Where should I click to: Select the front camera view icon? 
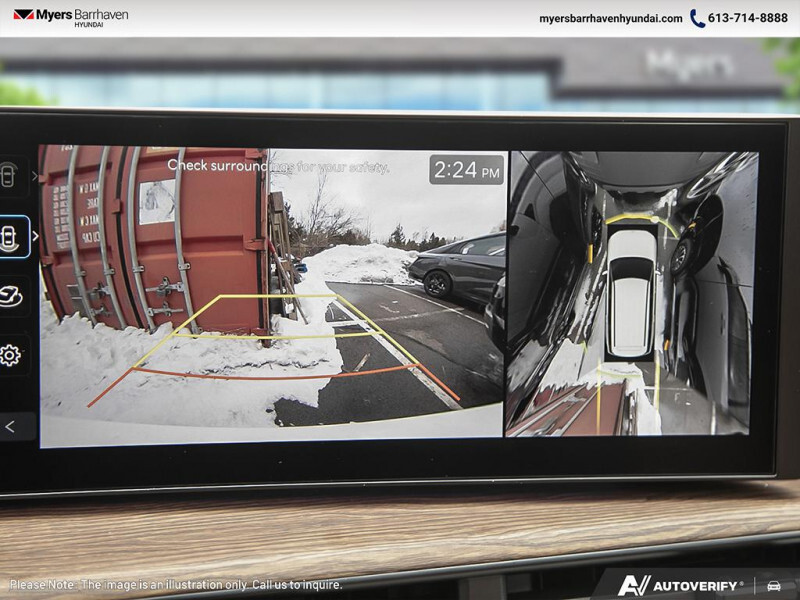pos(10,176)
